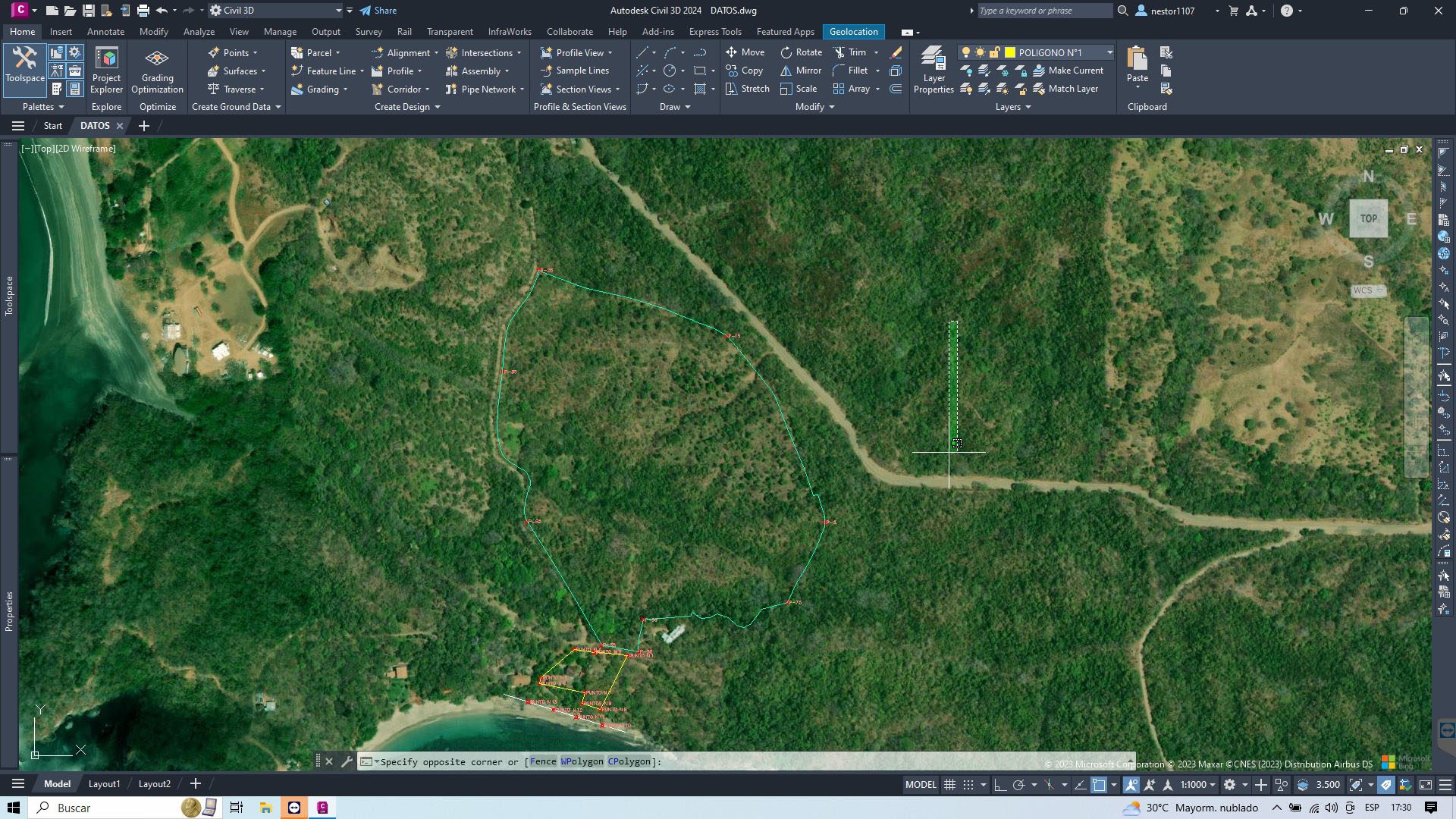This screenshot has height=819, width=1456.
Task: Toggle drawing grid display in status bar
Action: click(949, 785)
